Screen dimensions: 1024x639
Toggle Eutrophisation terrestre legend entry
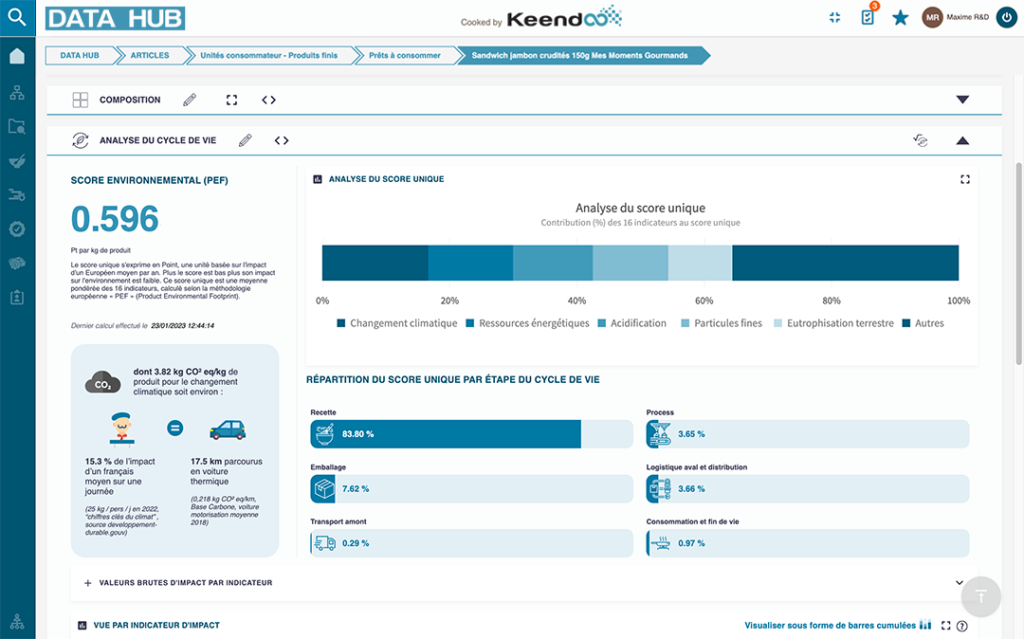pyautogui.click(x=834, y=323)
